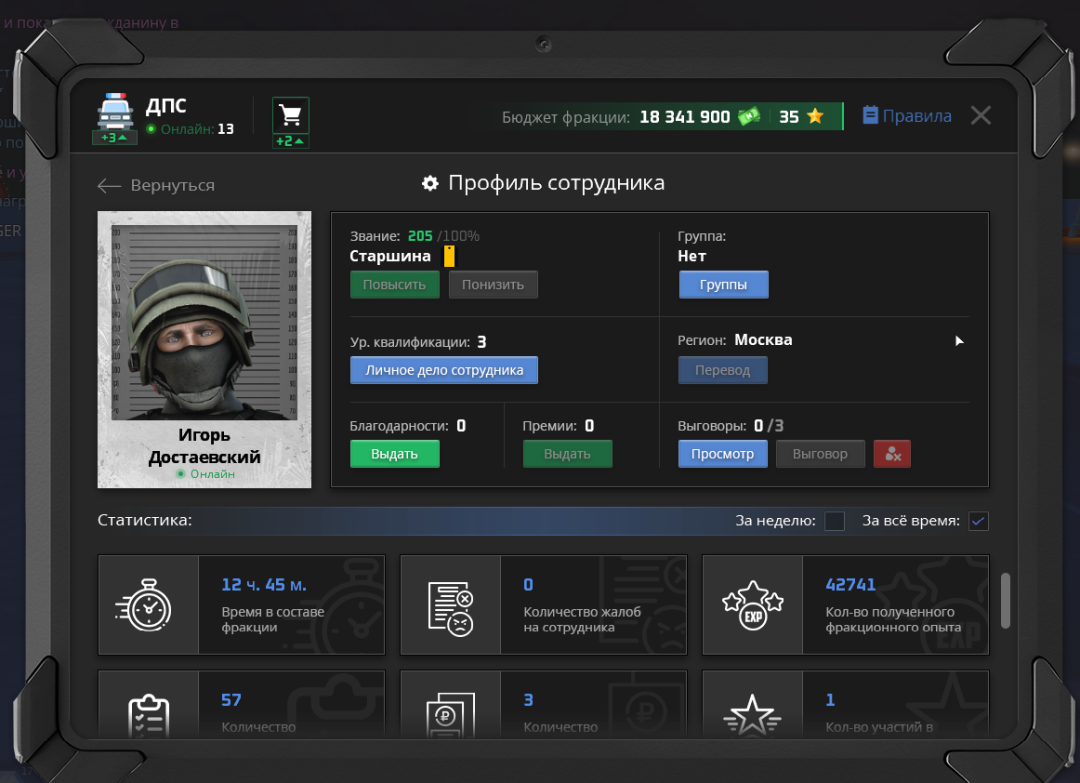Click the DPS police car faction icon
1080x783 pixels.
click(x=115, y=112)
